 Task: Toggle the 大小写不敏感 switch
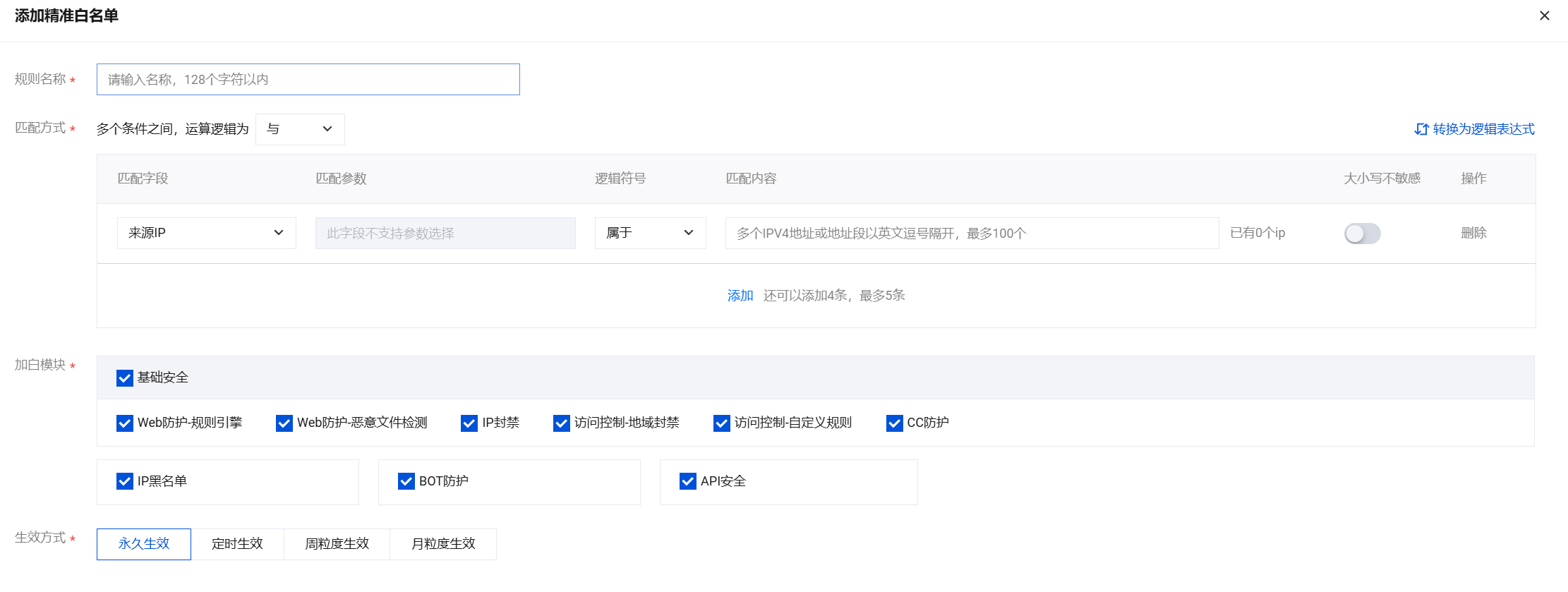coord(1362,234)
